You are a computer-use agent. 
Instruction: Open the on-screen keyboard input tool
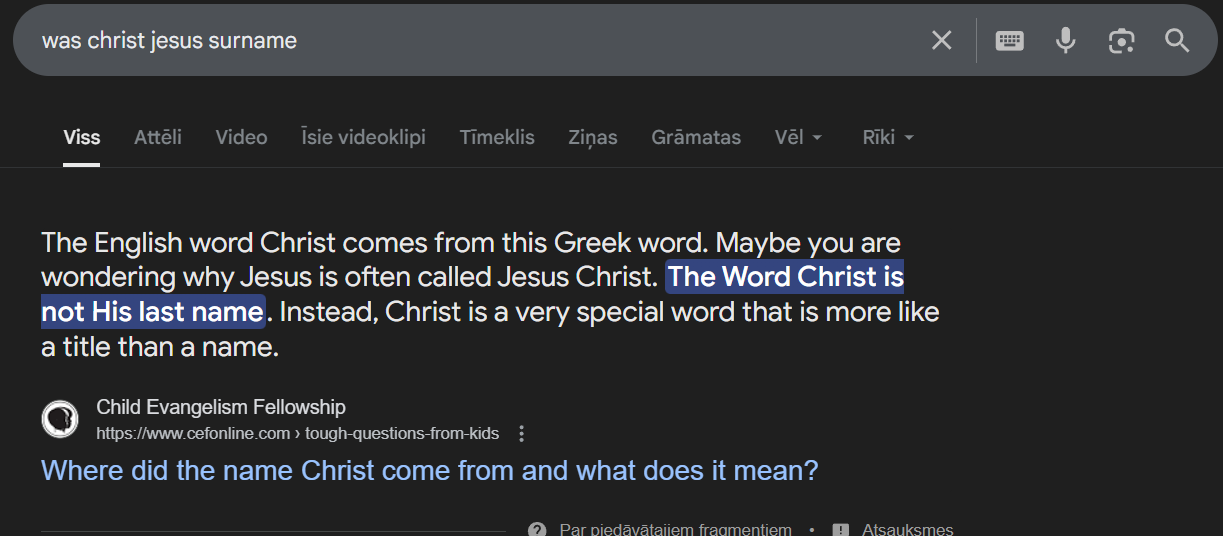1009,41
